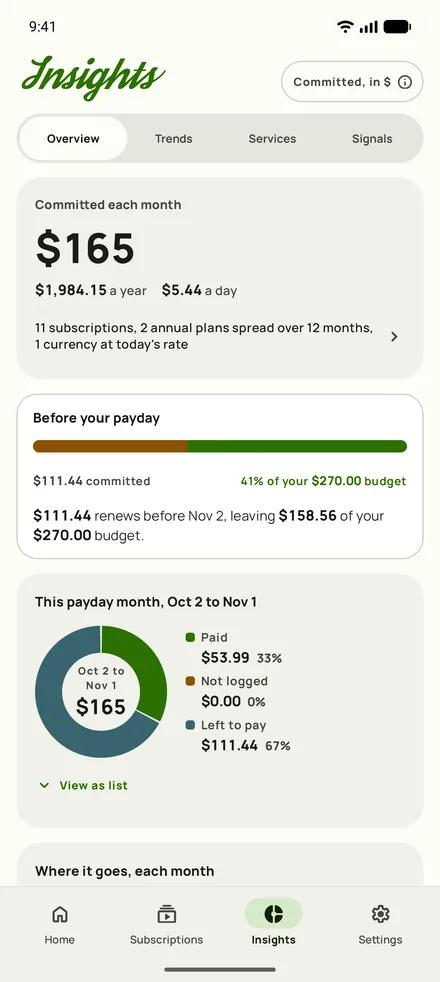
Task: Tap the battery icon in status bar
Action: point(397,26)
